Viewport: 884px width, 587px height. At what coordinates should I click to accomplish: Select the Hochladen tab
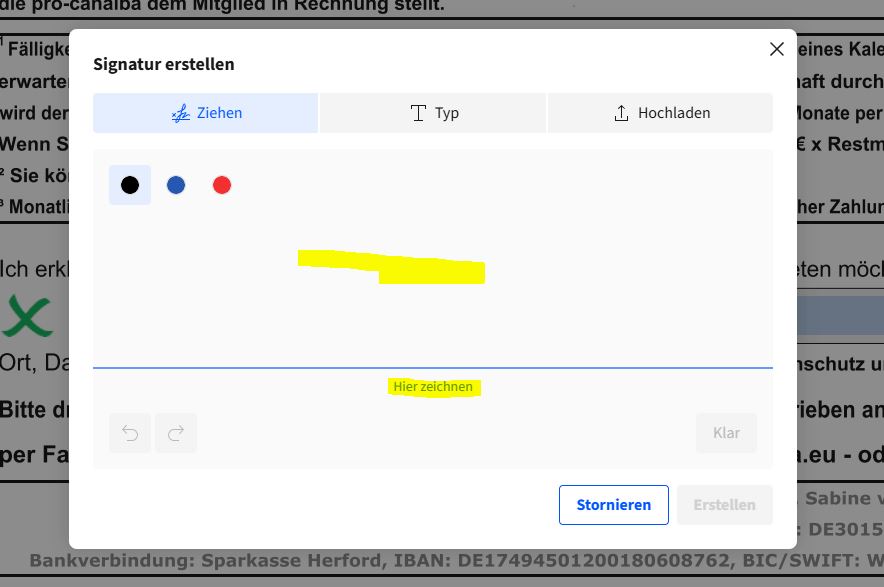(661, 113)
